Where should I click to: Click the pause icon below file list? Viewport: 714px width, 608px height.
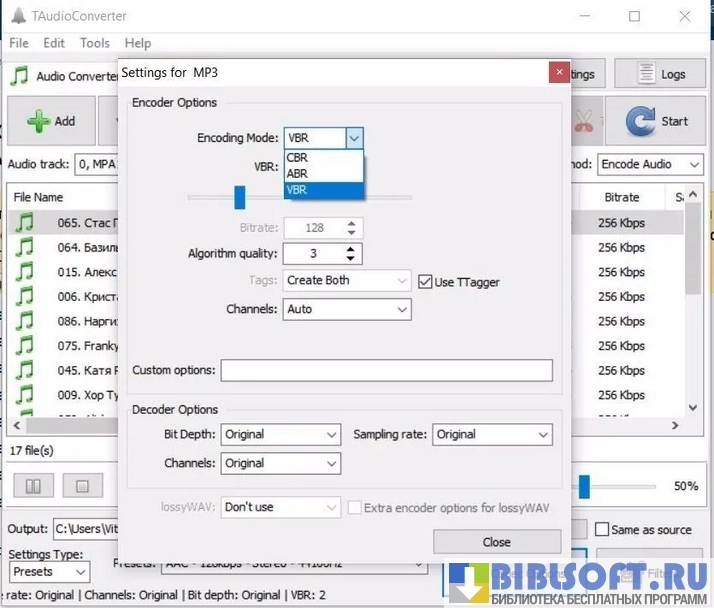coord(33,486)
